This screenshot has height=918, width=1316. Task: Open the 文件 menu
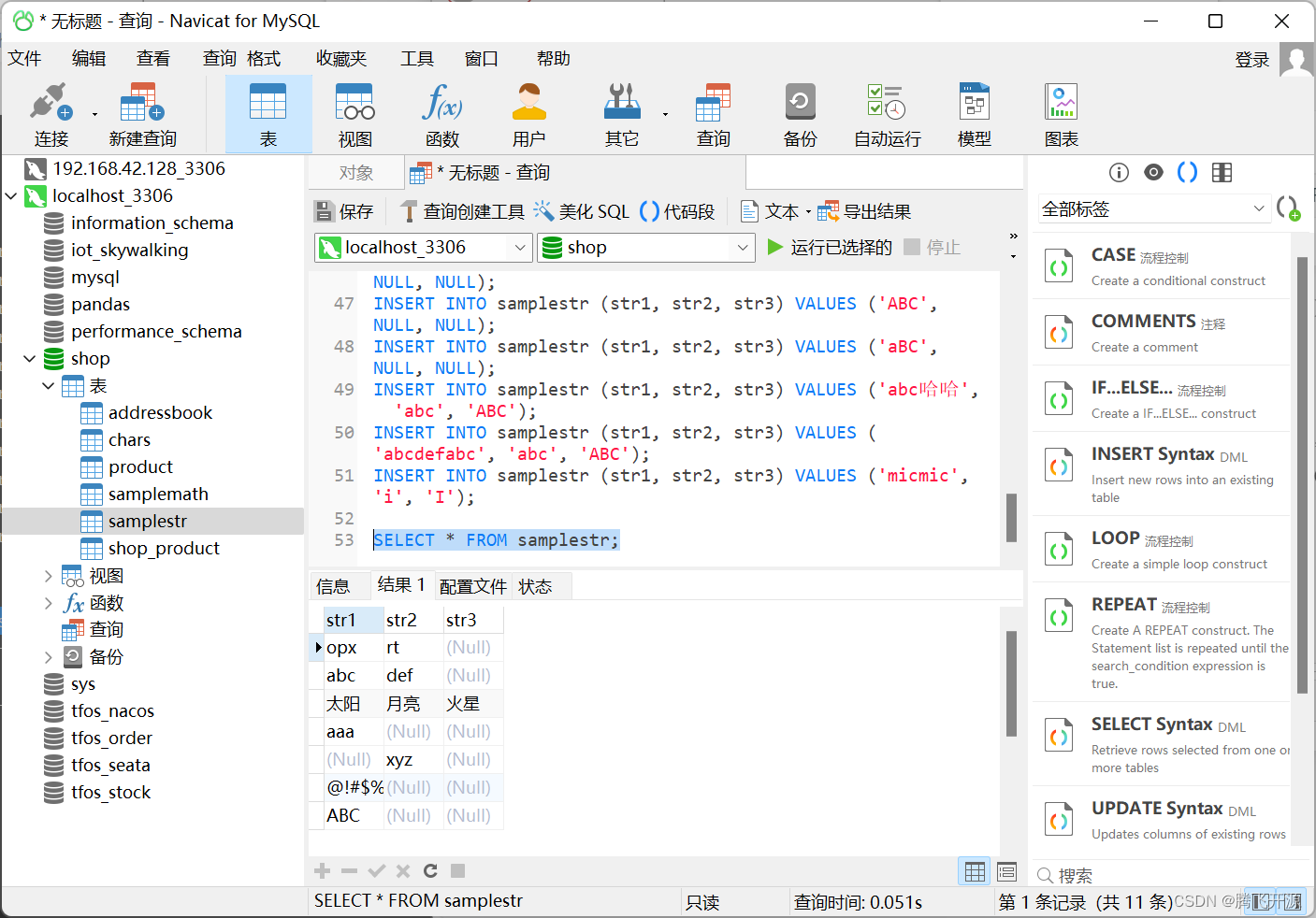(25, 59)
